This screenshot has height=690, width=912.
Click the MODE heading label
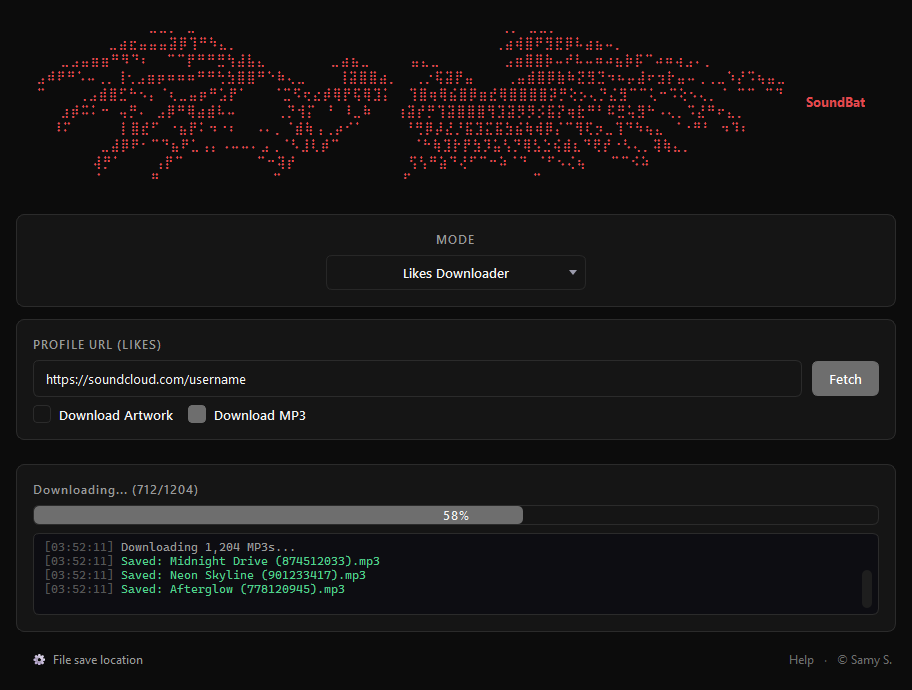pos(455,240)
